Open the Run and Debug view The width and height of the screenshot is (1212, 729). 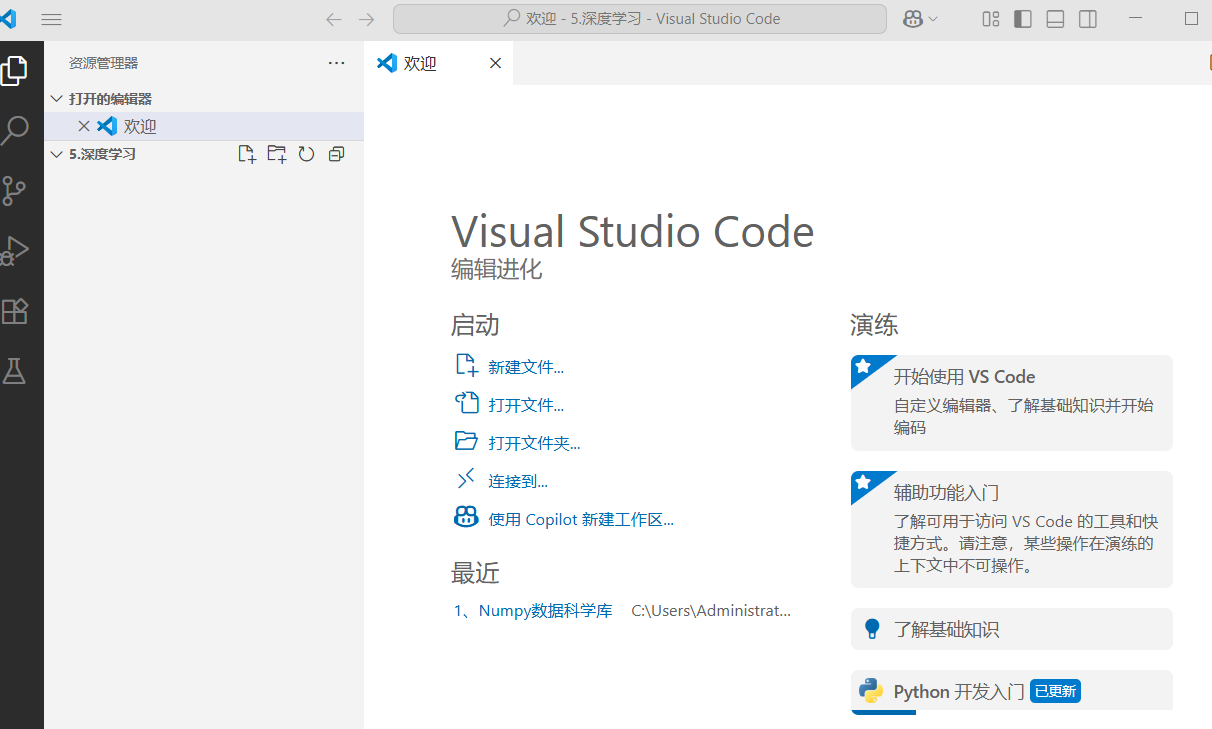(14, 251)
